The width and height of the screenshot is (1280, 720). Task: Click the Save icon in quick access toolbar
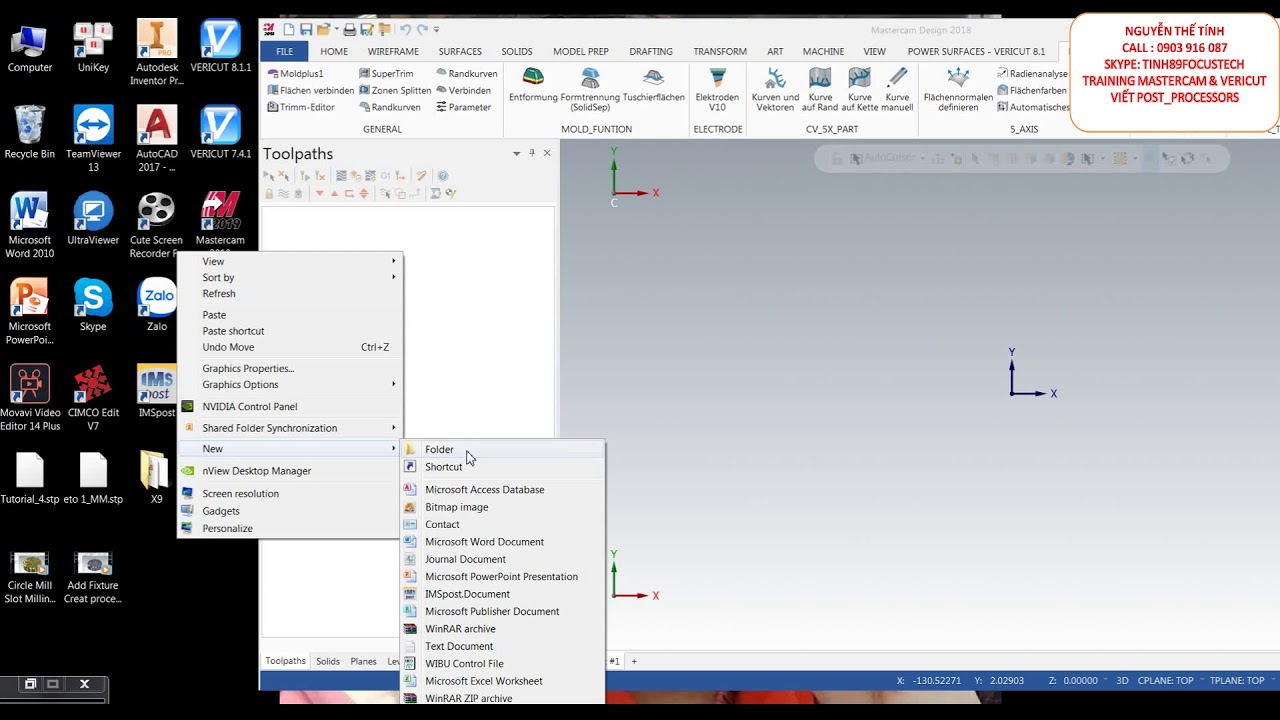pos(306,30)
